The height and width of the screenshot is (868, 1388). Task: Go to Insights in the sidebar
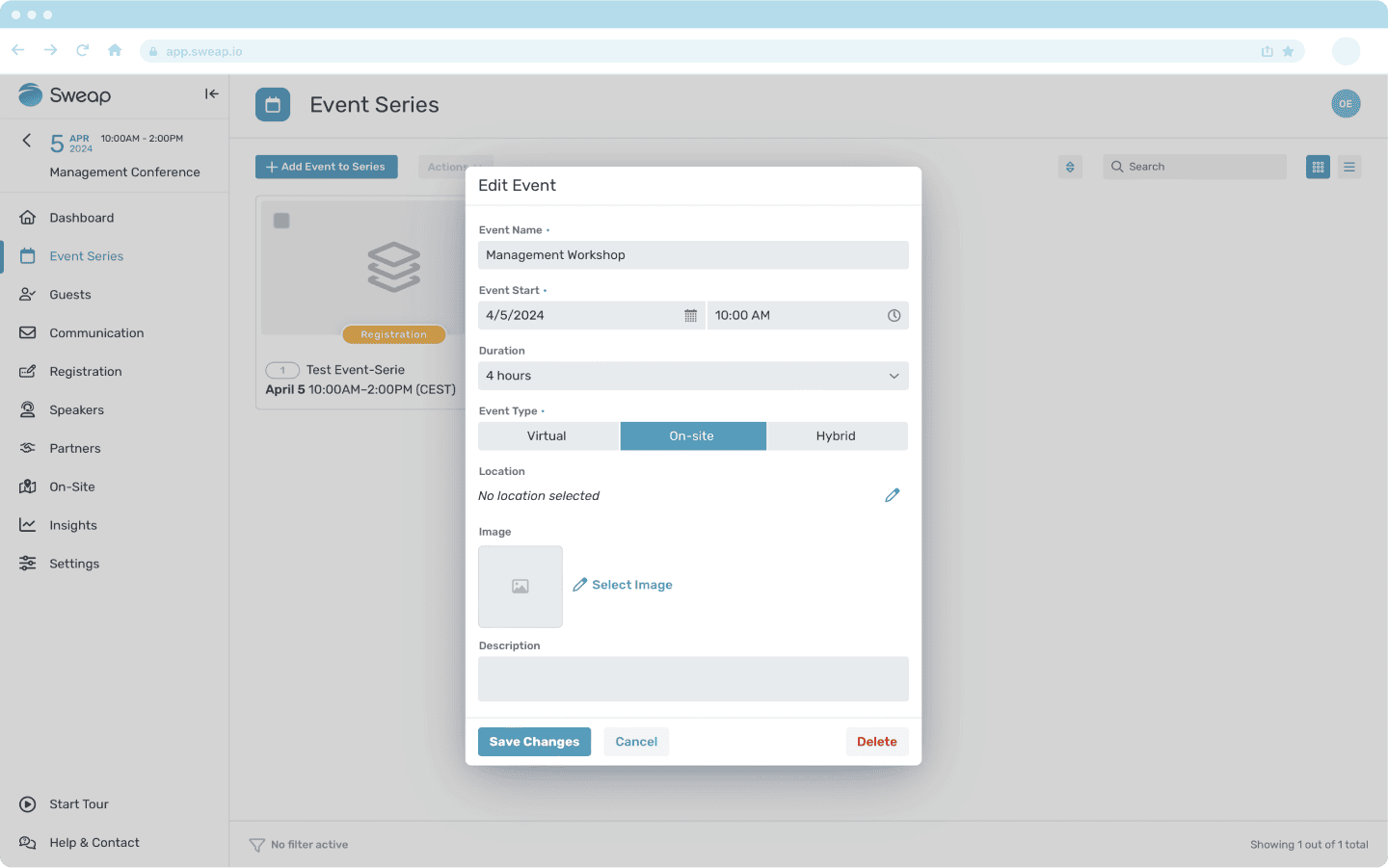(x=73, y=526)
